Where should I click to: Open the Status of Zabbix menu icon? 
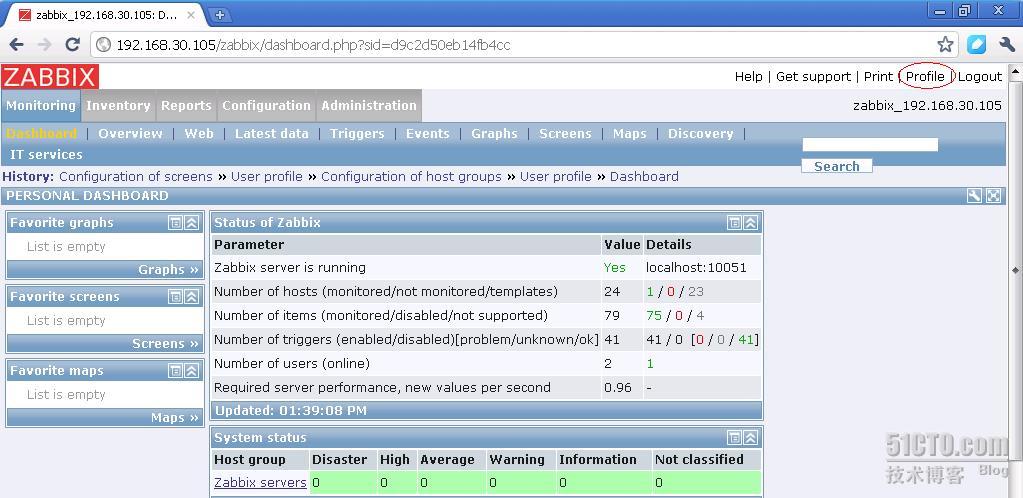click(x=734, y=223)
